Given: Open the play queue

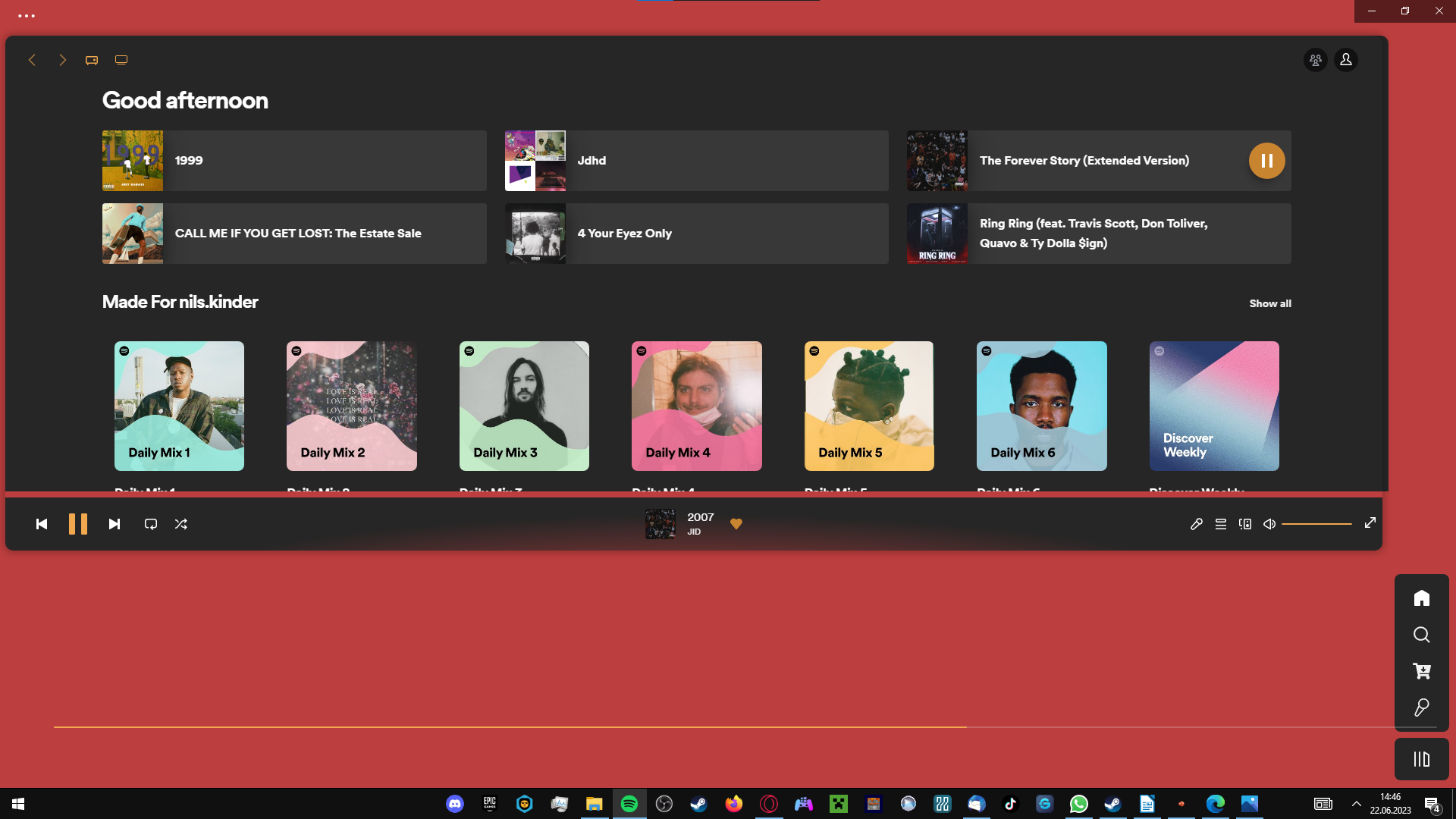Looking at the screenshot, I should pyautogui.click(x=1220, y=524).
